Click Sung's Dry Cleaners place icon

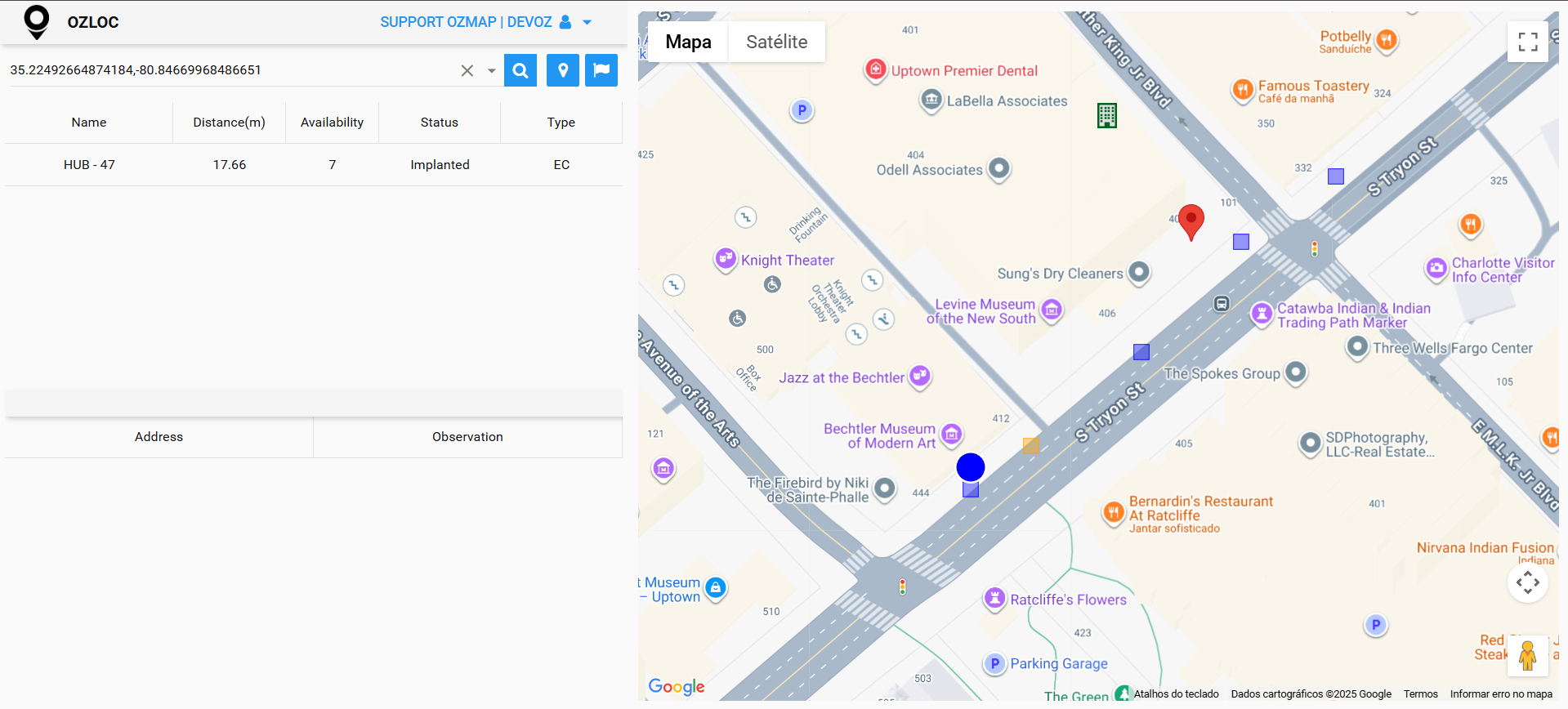point(1139,273)
